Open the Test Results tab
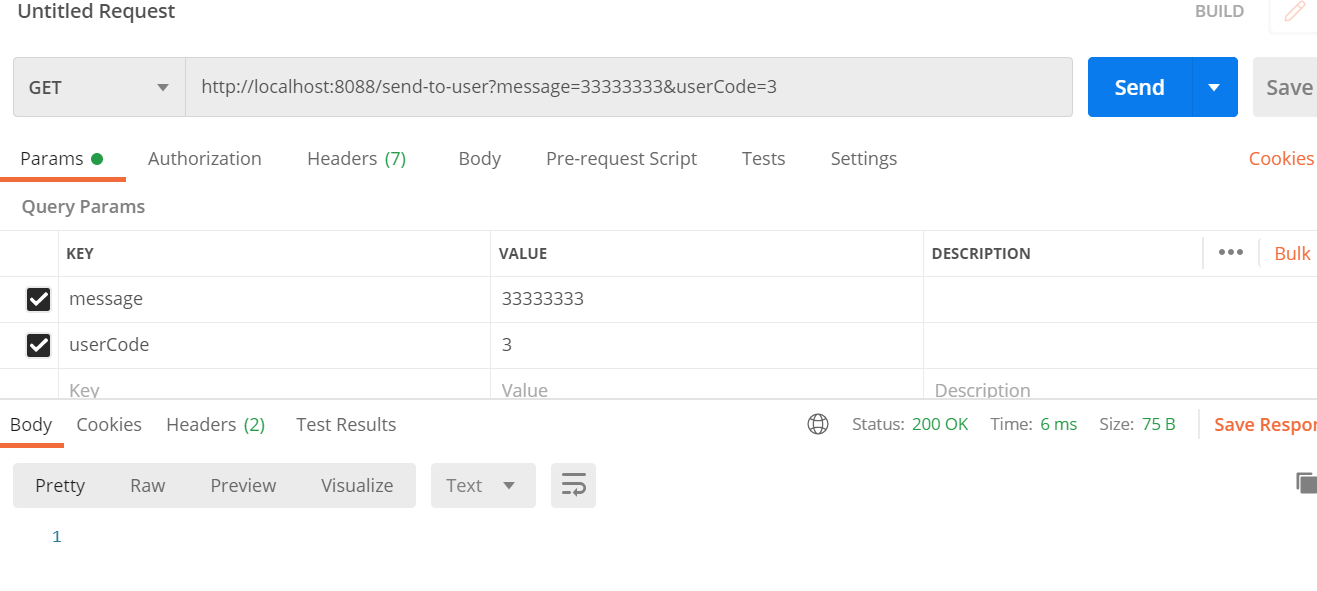 pos(346,424)
